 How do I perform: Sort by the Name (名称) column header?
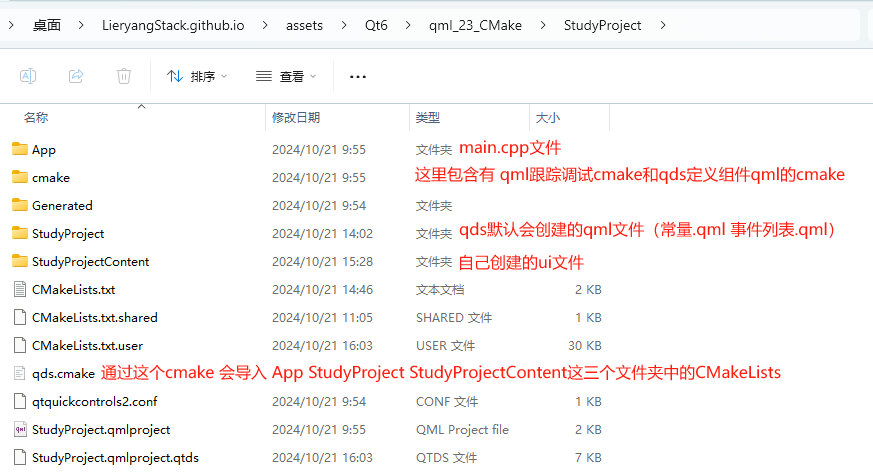pyautogui.click(x=36, y=117)
